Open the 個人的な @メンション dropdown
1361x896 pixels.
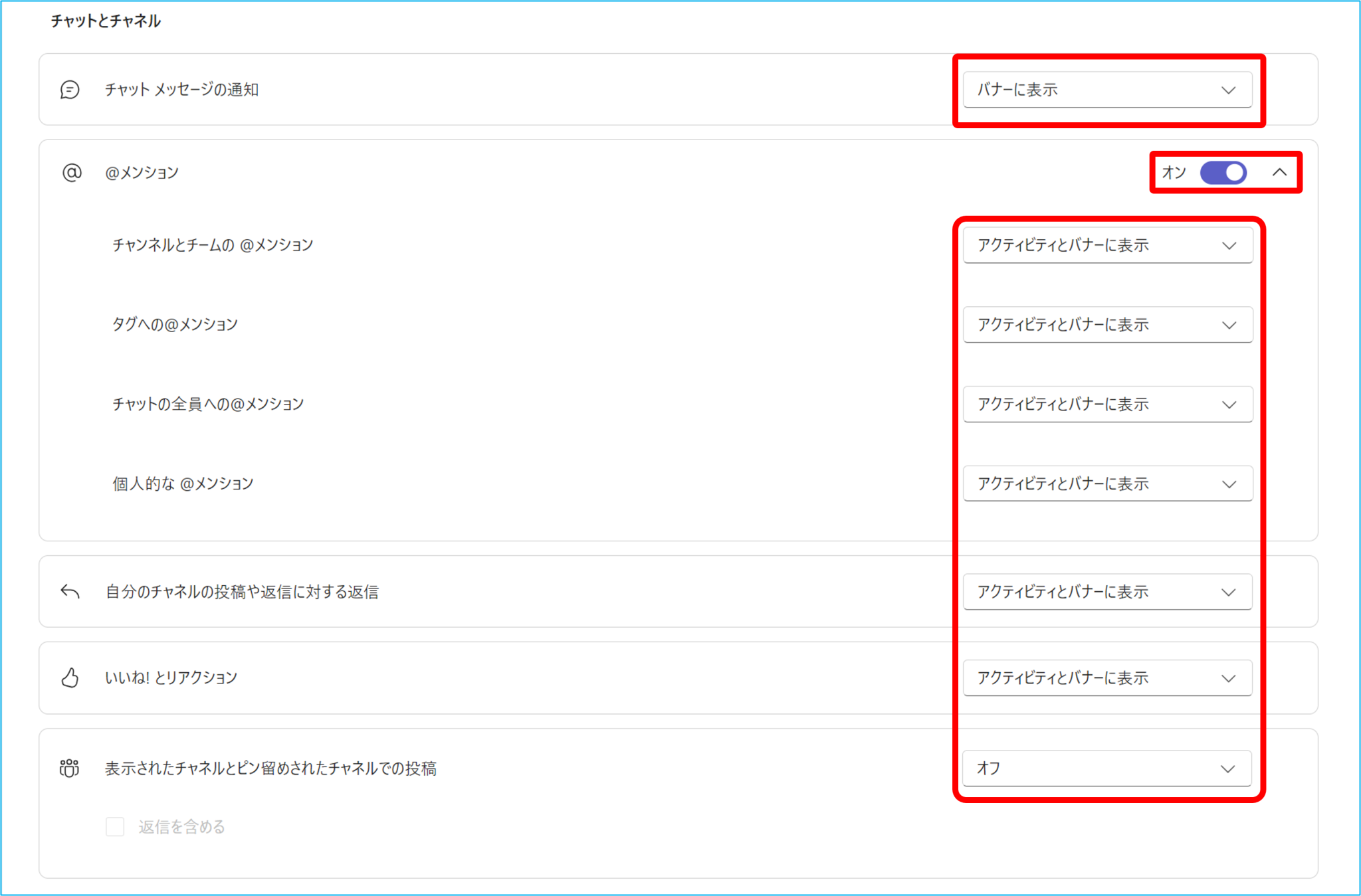1107,484
